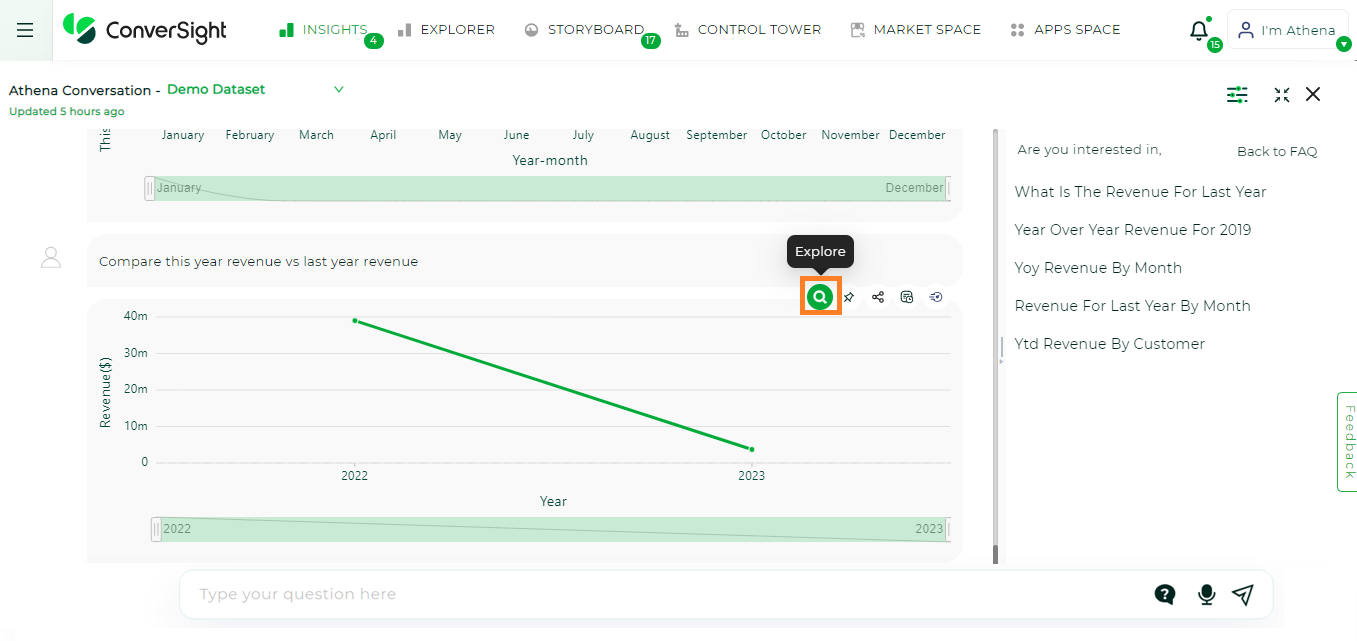Switch to Control Tower
Screen dimensions: 1357x641
point(748,30)
